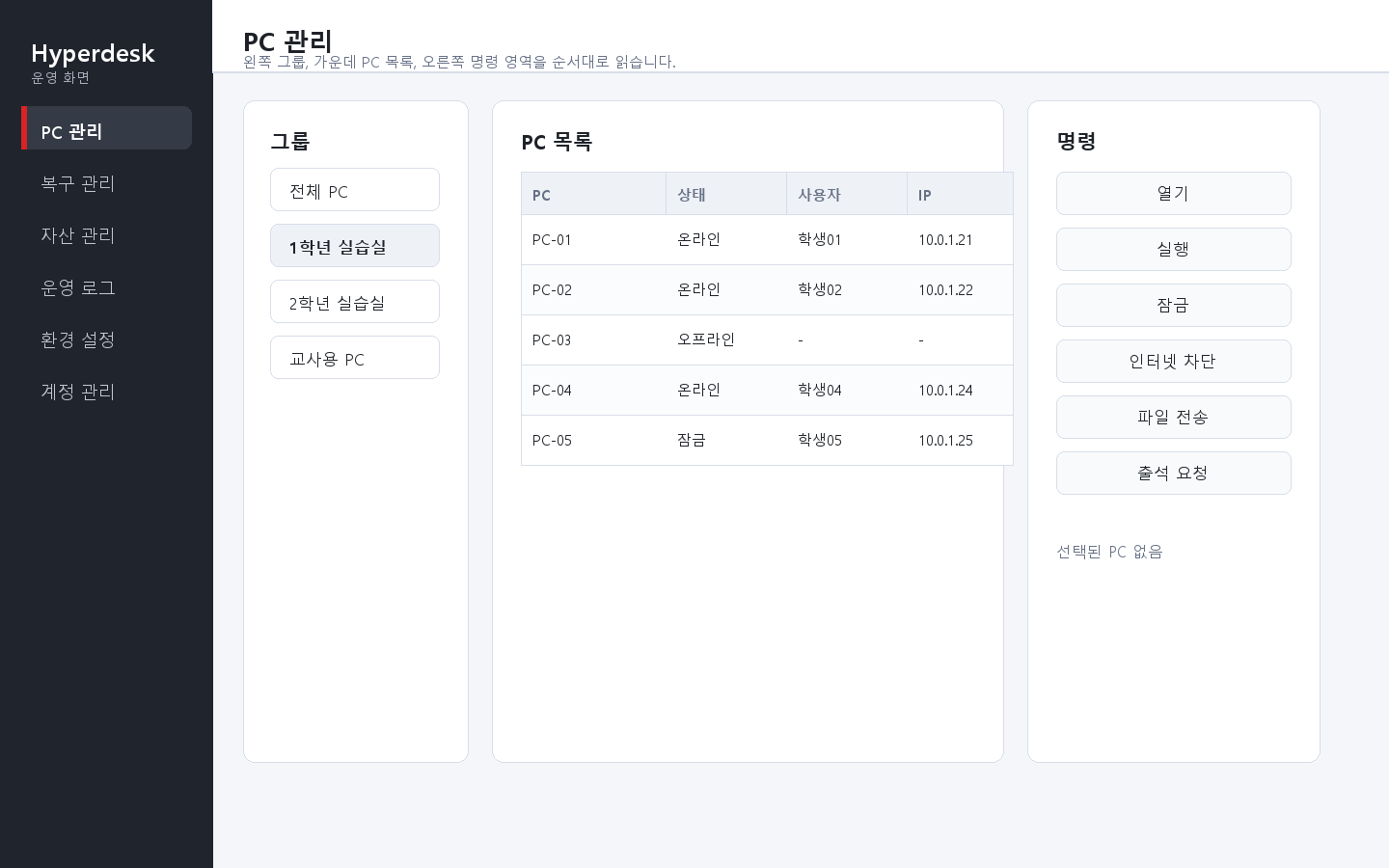
Task: Select the 전체 PC group
Action: (x=355, y=190)
